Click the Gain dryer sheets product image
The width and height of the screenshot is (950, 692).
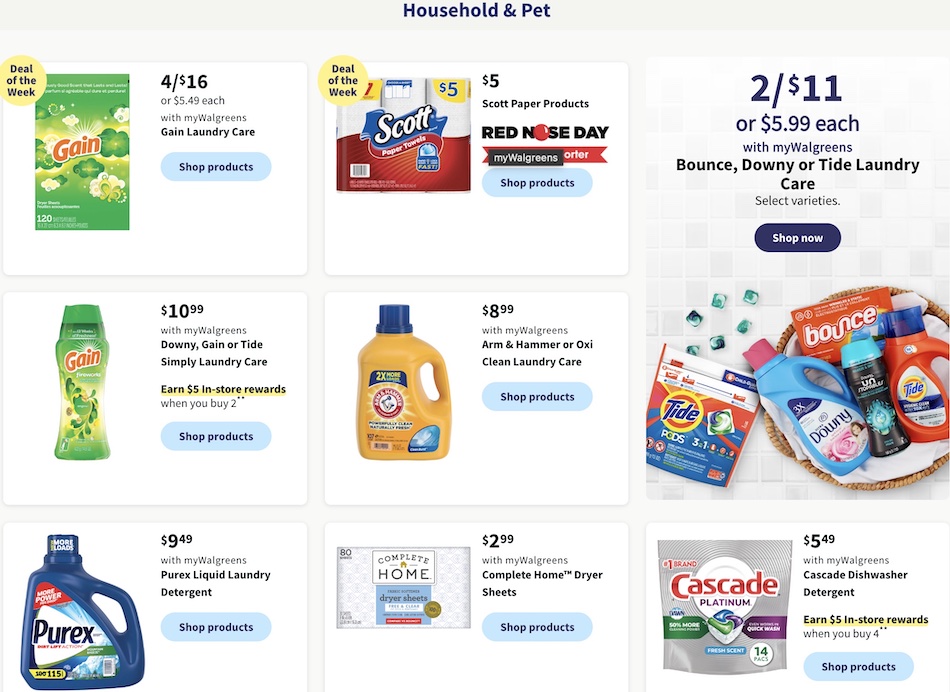click(x=82, y=152)
